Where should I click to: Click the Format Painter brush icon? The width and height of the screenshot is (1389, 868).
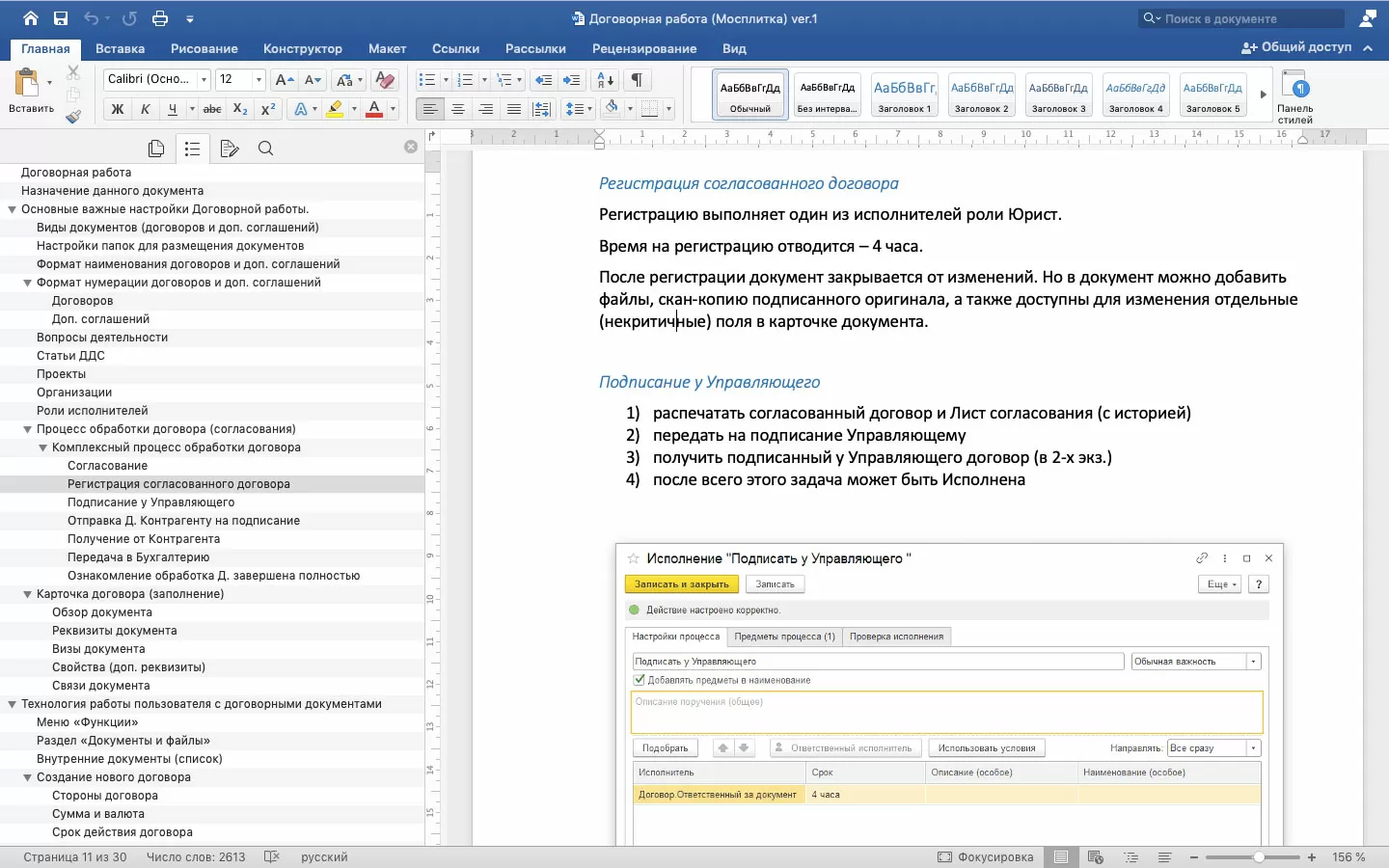[x=73, y=117]
